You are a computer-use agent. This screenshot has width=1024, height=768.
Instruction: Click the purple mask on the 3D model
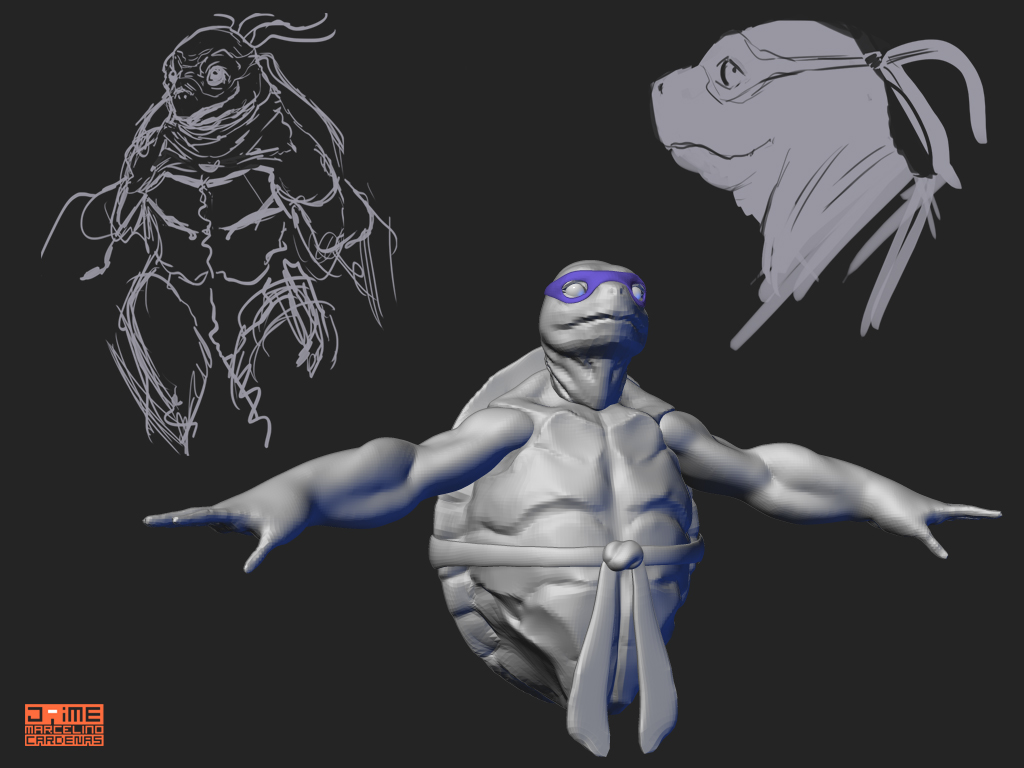pyautogui.click(x=596, y=288)
